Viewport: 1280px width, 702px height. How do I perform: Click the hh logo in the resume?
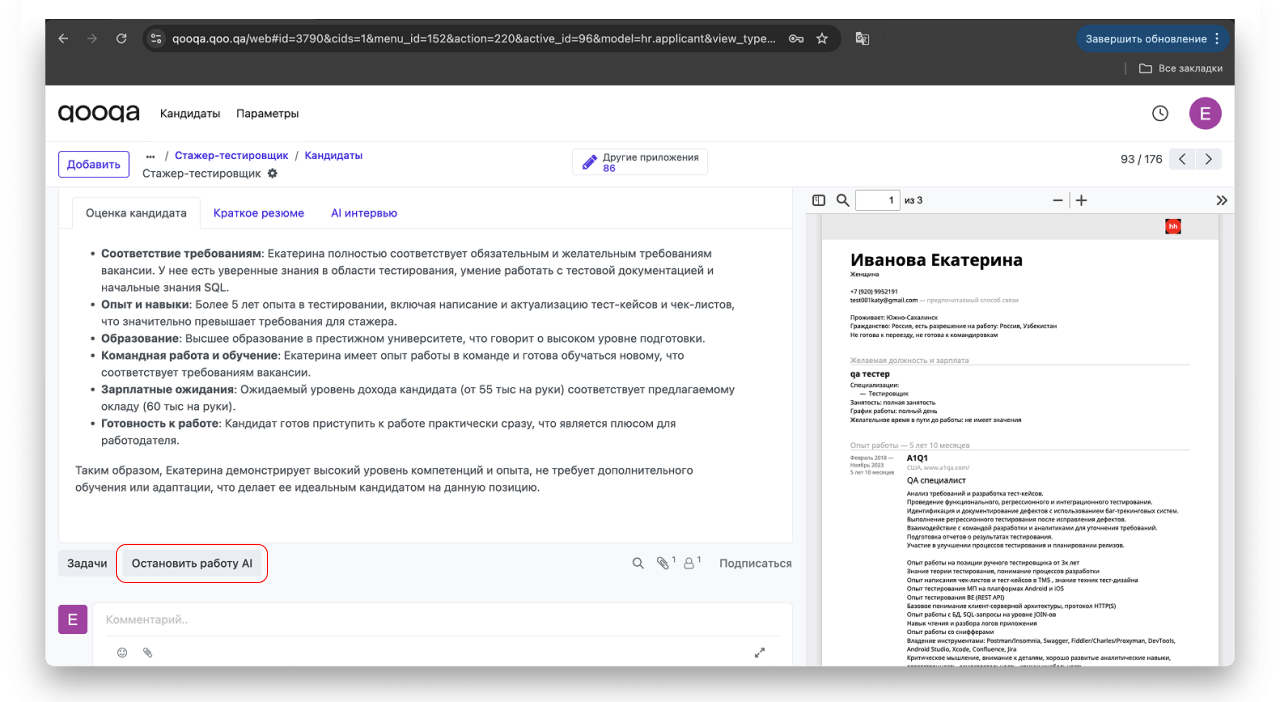click(1173, 226)
